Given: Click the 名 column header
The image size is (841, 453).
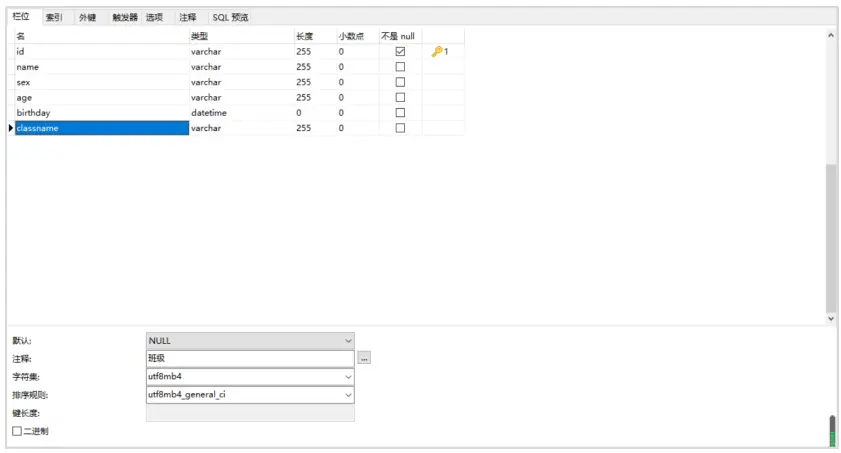Looking at the screenshot, I should click(101, 36).
